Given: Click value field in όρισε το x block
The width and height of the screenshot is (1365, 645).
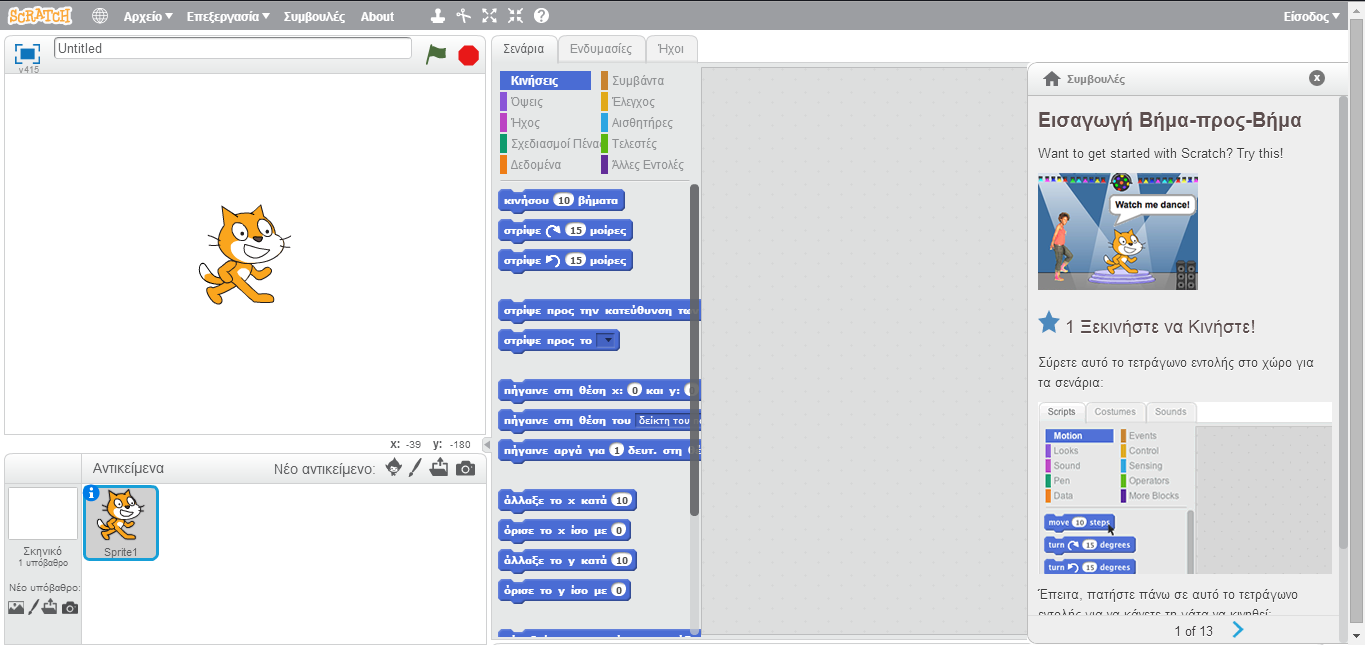Looking at the screenshot, I should (619, 531).
